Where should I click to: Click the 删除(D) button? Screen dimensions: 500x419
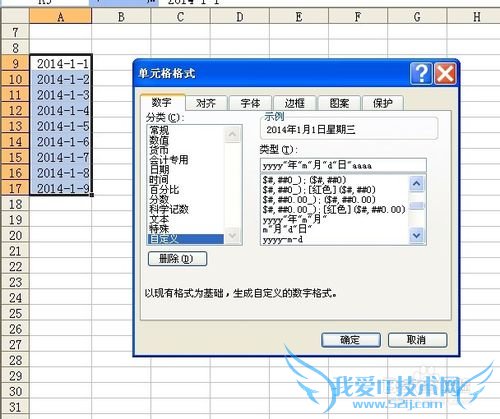pyautogui.click(x=177, y=259)
